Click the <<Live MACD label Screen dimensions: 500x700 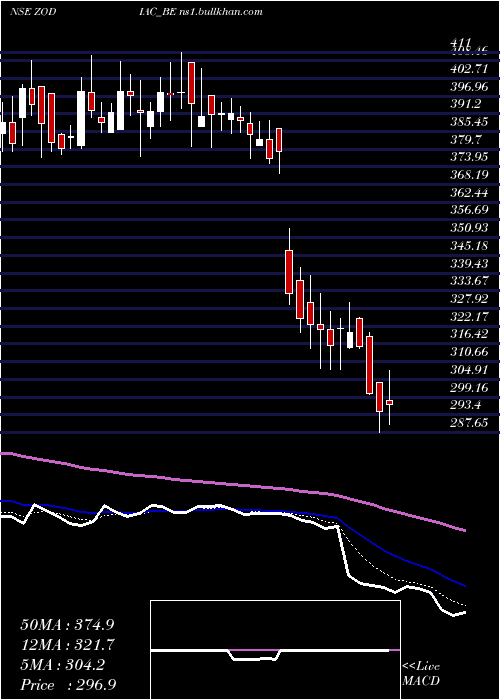421,673
